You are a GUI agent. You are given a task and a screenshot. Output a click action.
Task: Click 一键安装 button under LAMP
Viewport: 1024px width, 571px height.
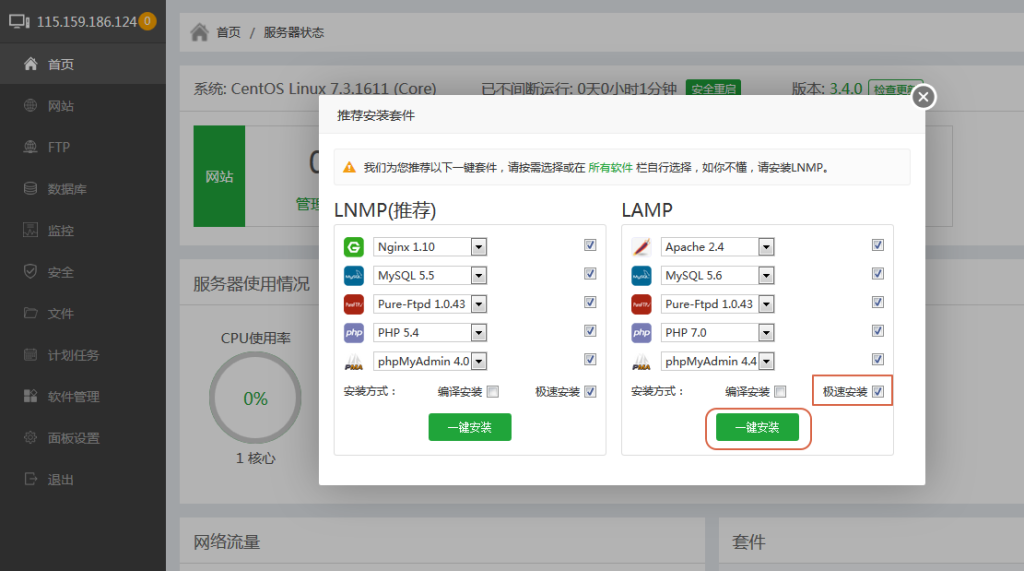point(757,427)
